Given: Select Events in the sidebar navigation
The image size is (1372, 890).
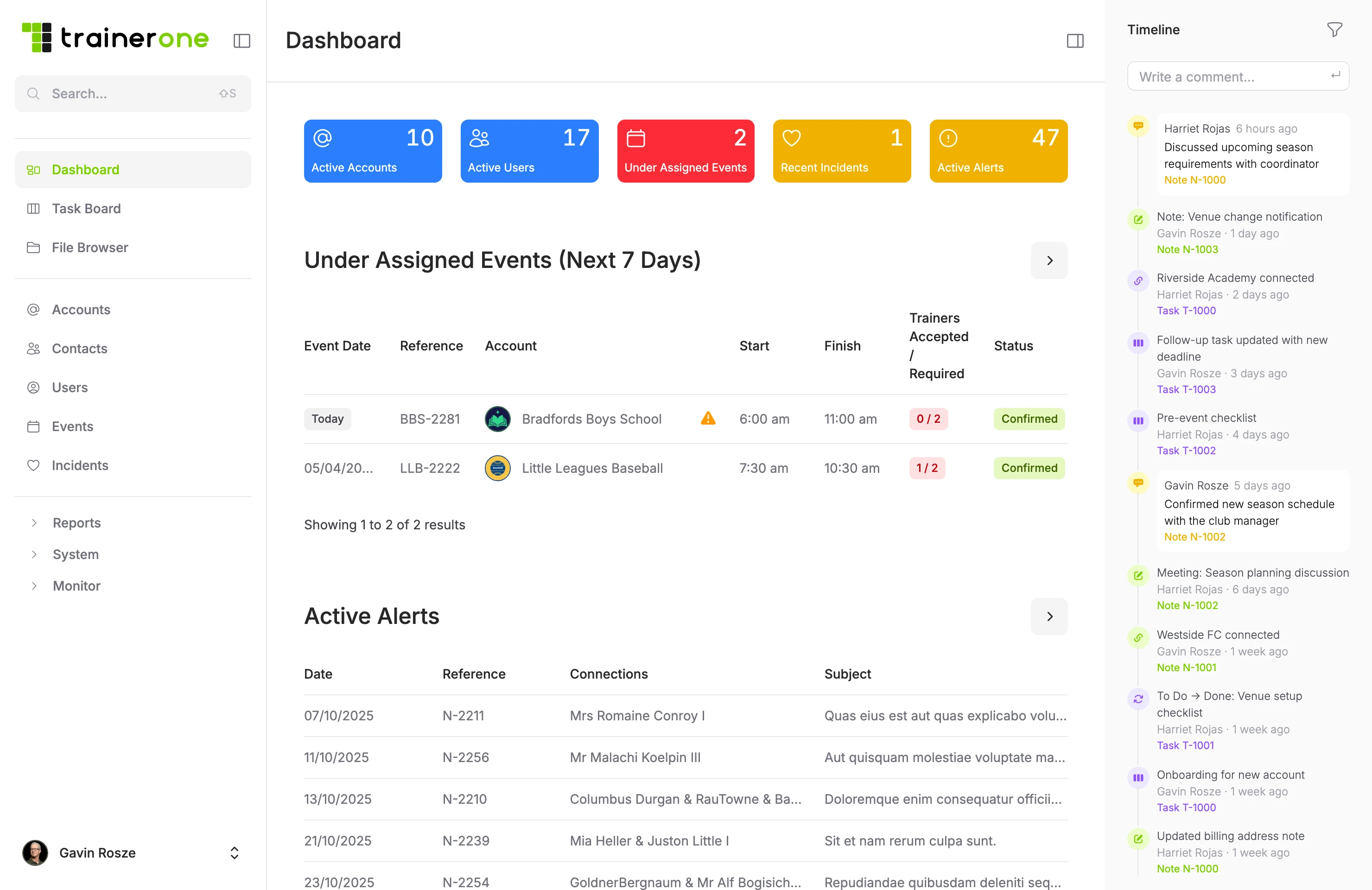Looking at the screenshot, I should (72, 426).
